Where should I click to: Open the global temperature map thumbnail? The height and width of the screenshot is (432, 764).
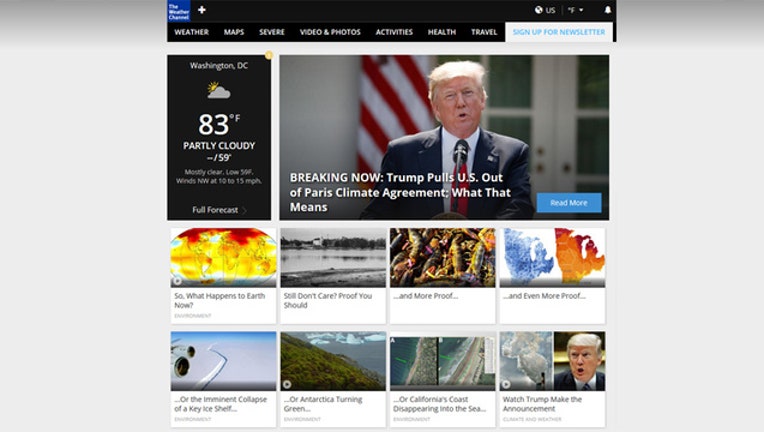(223, 257)
